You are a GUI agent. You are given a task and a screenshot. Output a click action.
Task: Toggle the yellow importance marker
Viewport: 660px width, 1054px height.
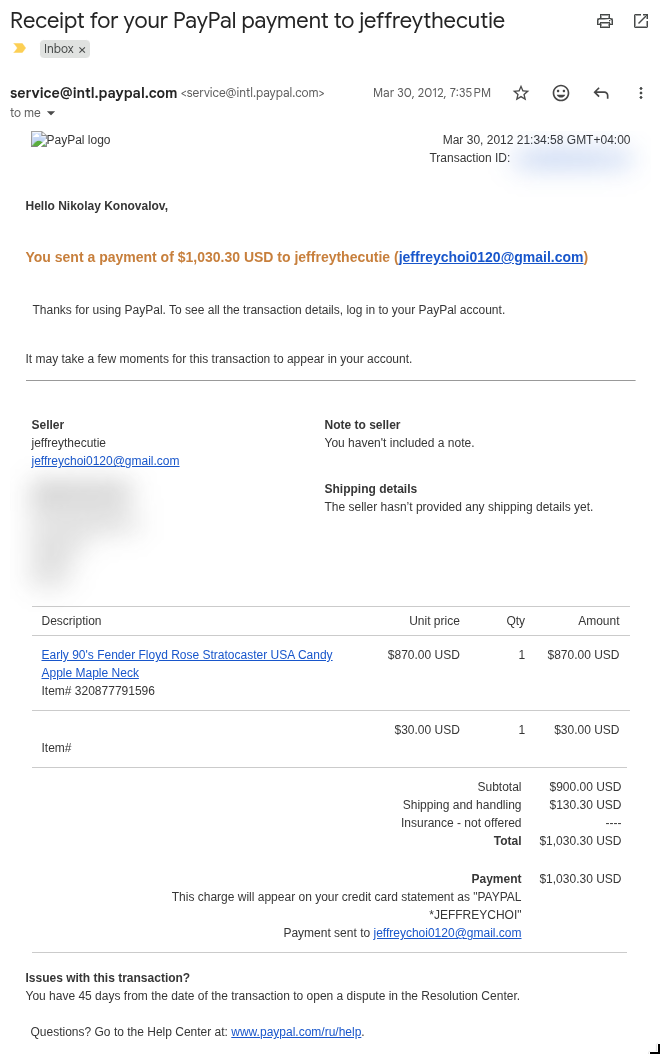point(19,48)
